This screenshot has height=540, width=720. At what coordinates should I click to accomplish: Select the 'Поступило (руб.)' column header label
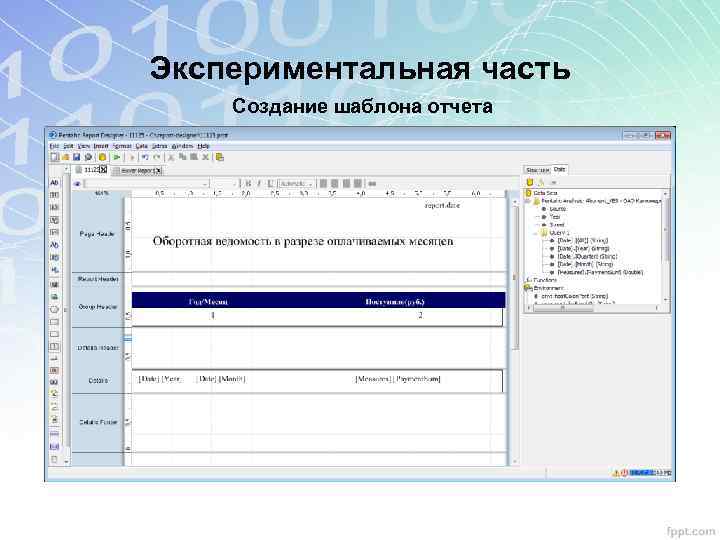(x=395, y=302)
